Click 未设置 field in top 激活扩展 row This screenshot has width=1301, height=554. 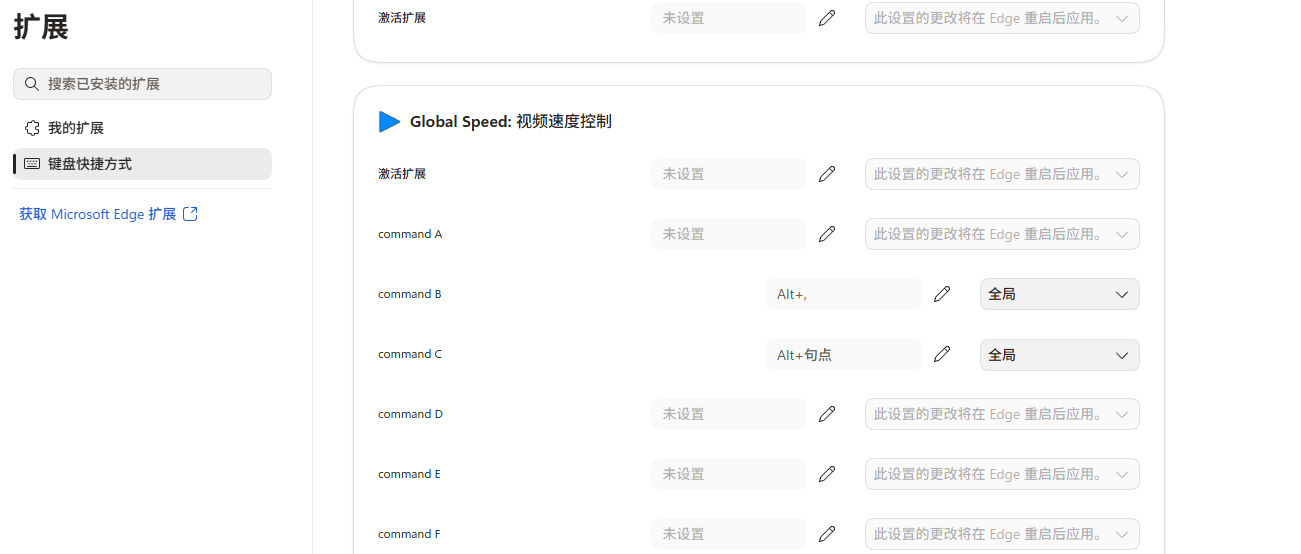[729, 18]
